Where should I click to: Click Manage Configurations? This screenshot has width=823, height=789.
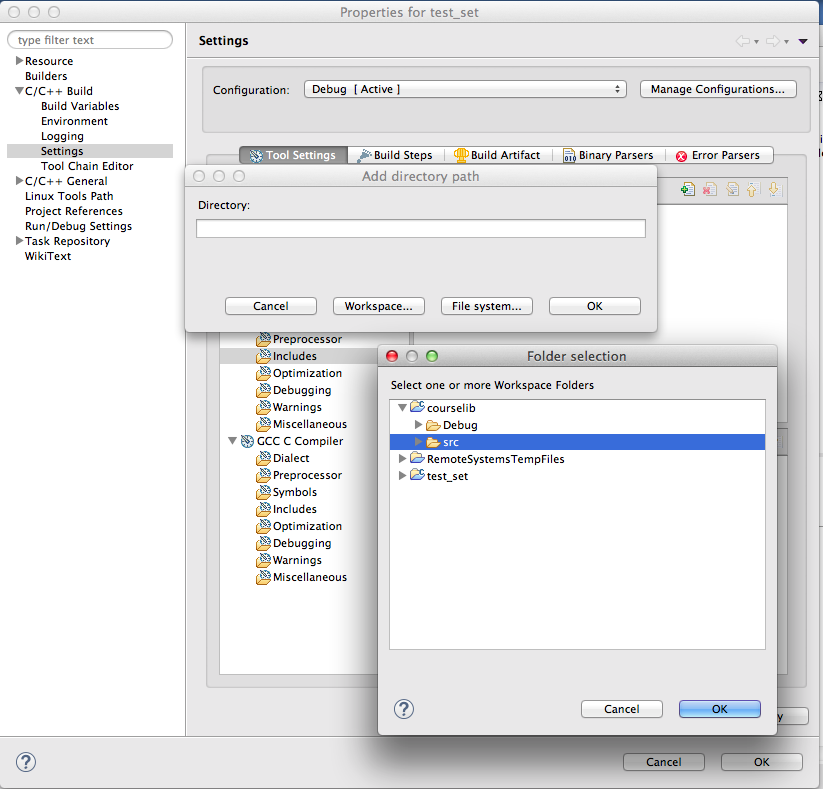pos(718,89)
